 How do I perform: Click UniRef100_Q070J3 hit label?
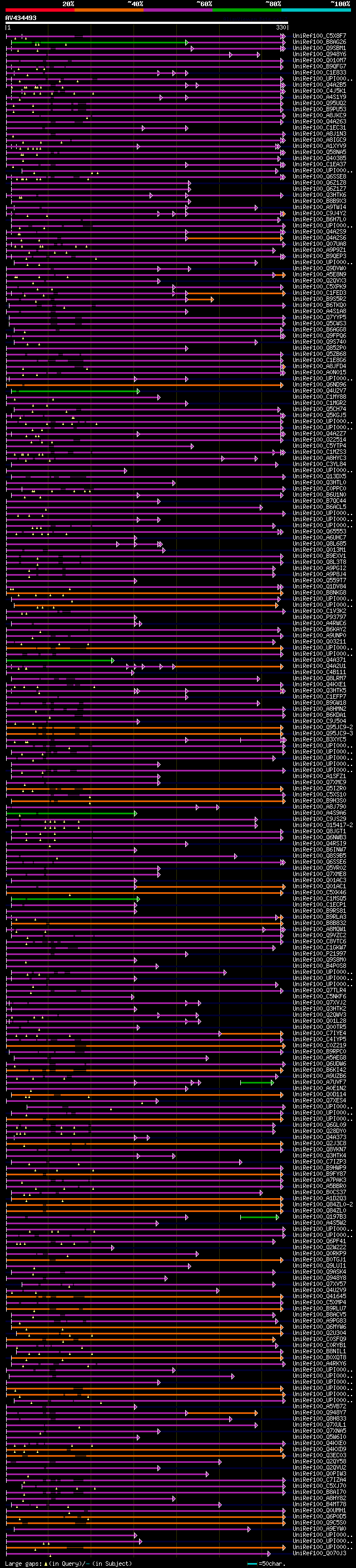(319, 1553)
